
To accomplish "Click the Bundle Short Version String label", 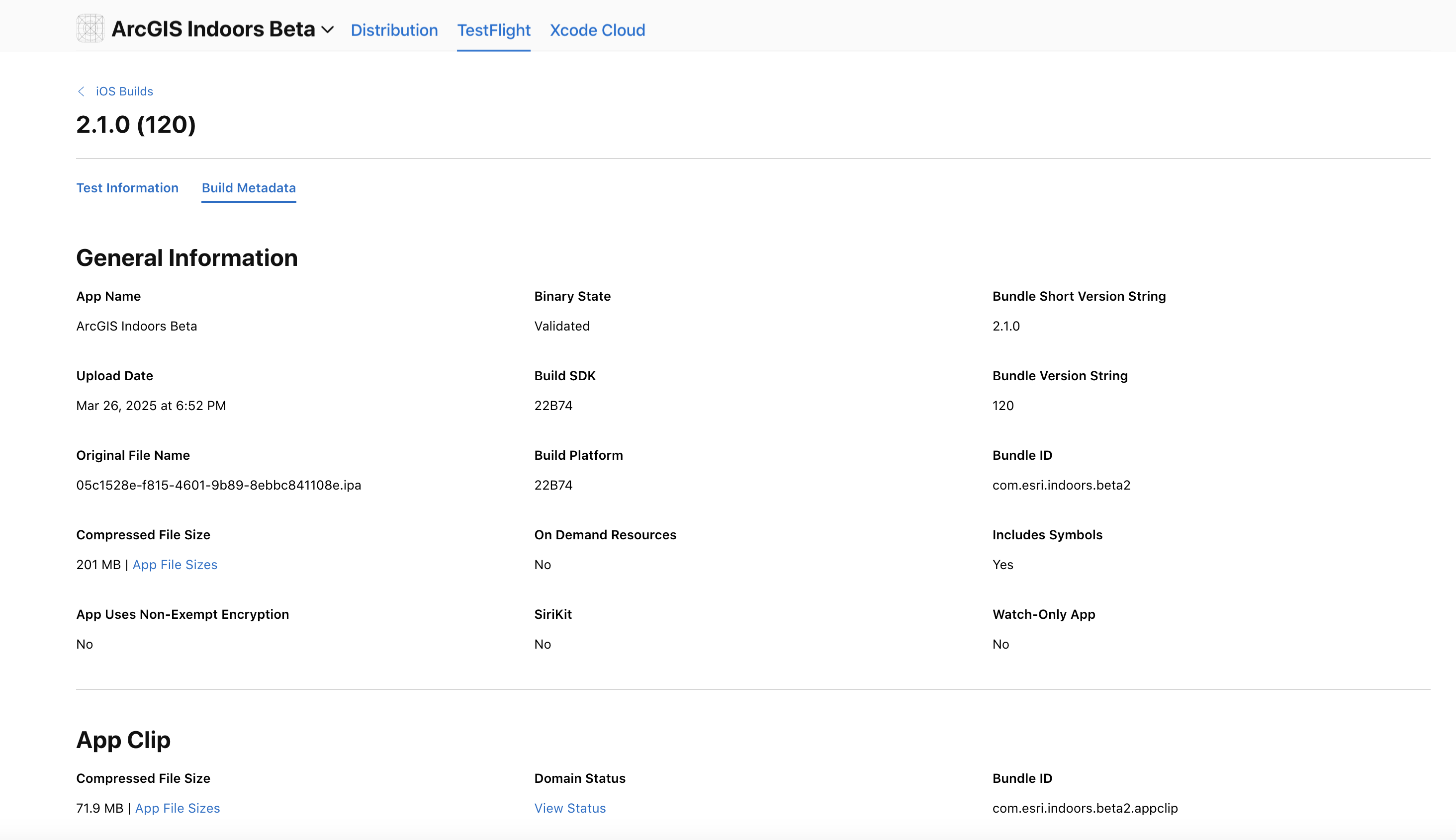I will click(1079, 296).
